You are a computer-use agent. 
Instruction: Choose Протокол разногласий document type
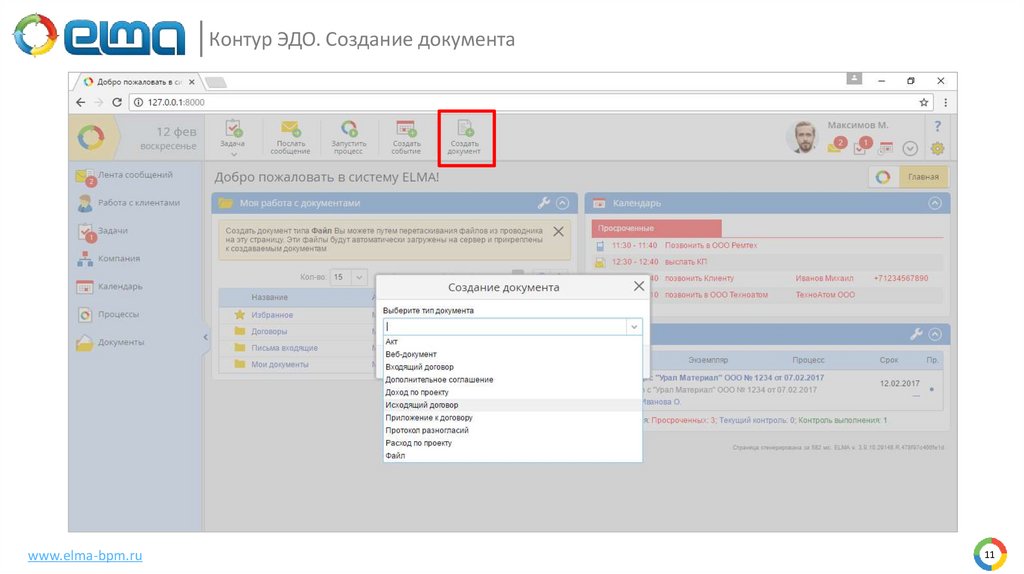(427, 430)
